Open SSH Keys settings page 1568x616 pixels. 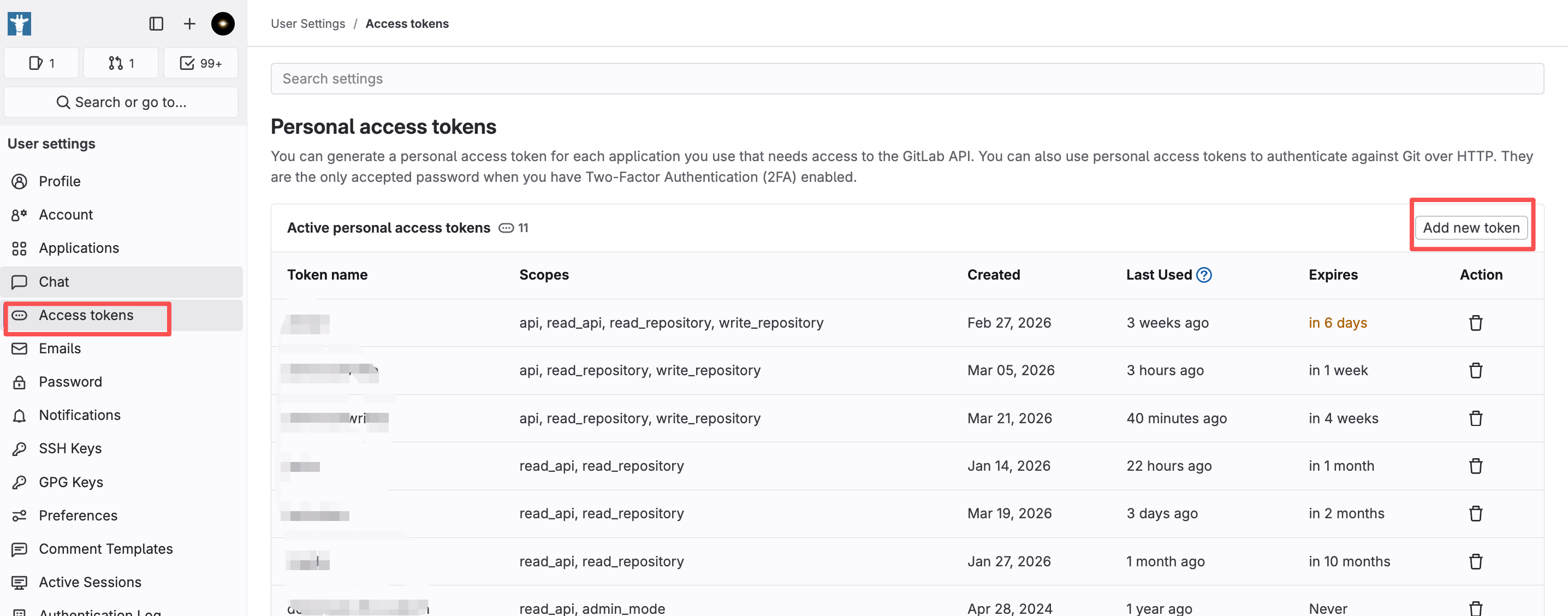coord(70,448)
